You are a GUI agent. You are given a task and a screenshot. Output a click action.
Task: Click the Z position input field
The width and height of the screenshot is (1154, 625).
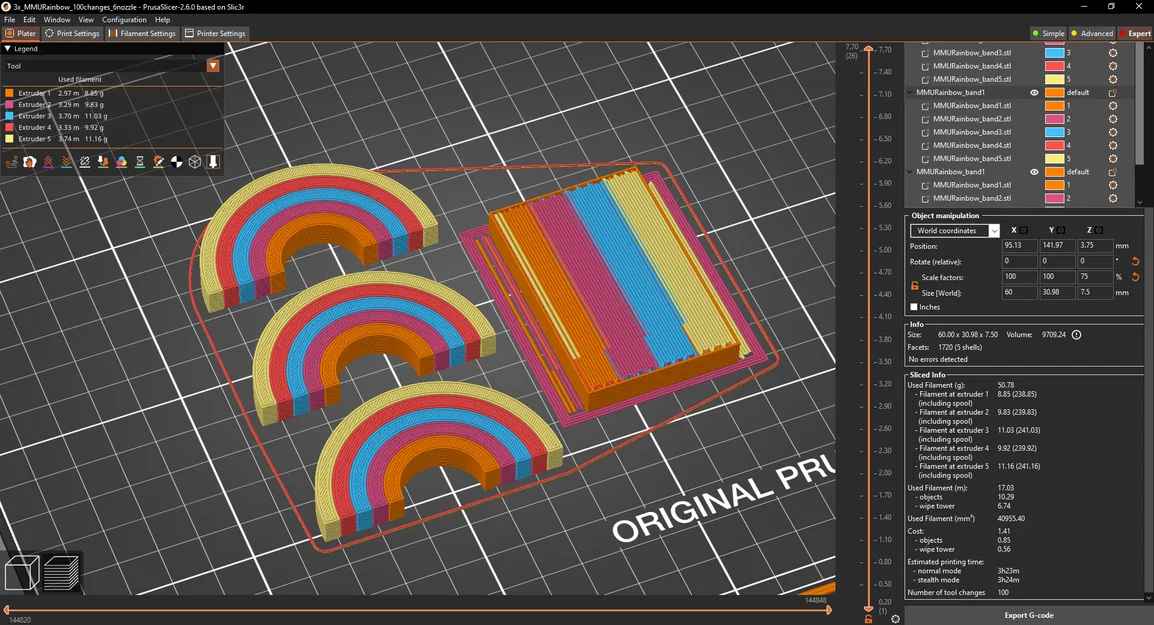(1093, 246)
